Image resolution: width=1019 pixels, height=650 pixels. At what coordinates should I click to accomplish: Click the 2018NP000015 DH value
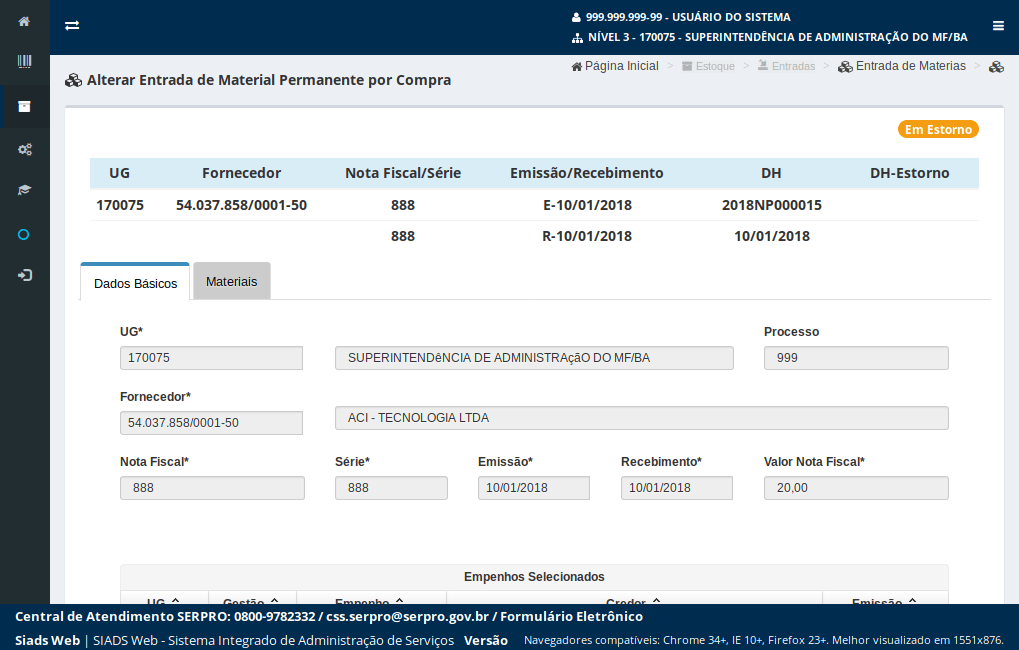pyautogui.click(x=771, y=205)
